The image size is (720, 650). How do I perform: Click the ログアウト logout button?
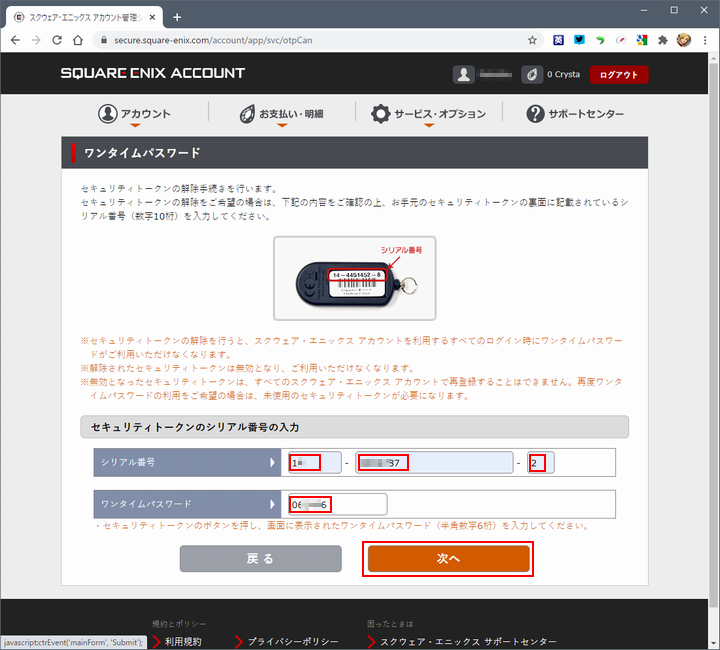tap(619, 75)
